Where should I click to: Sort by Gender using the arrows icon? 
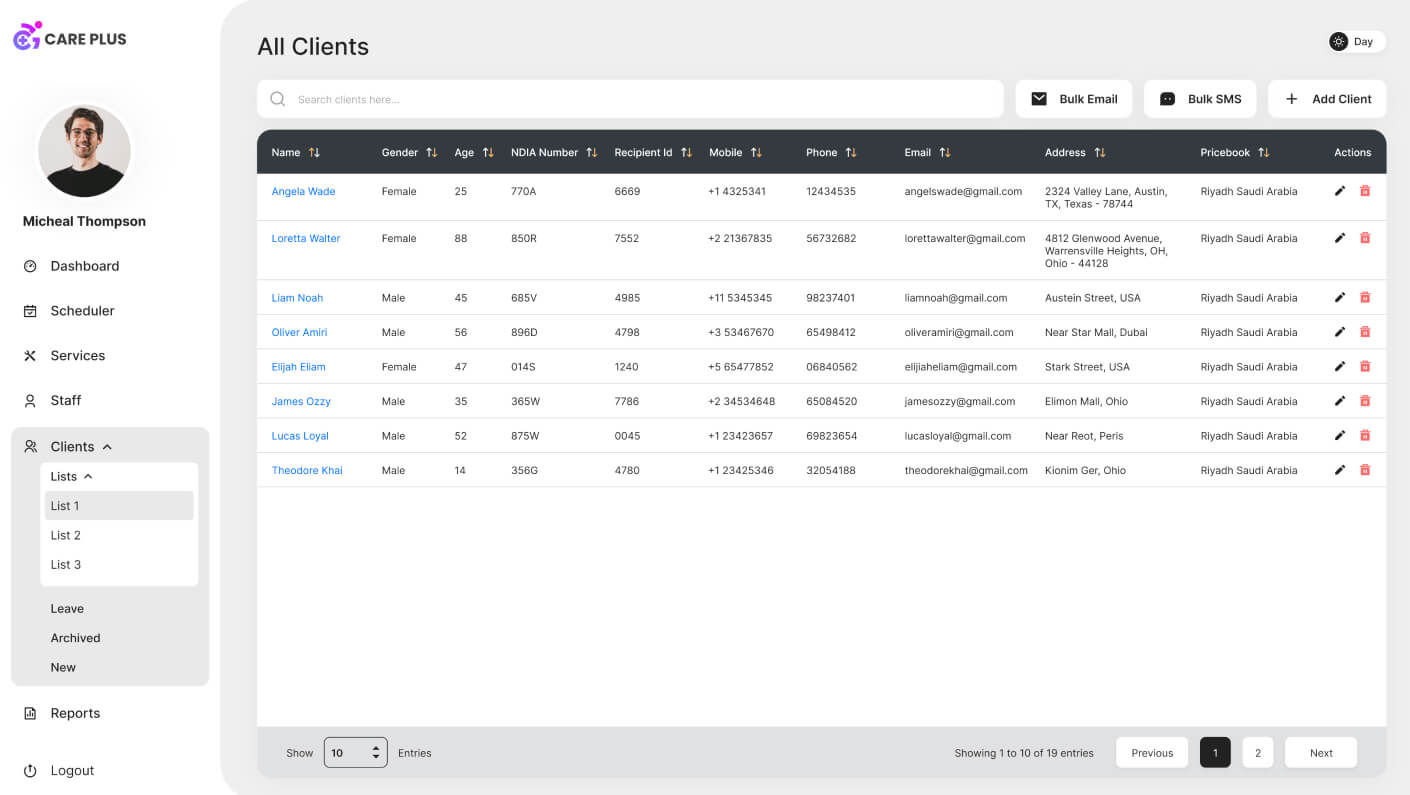click(431, 152)
